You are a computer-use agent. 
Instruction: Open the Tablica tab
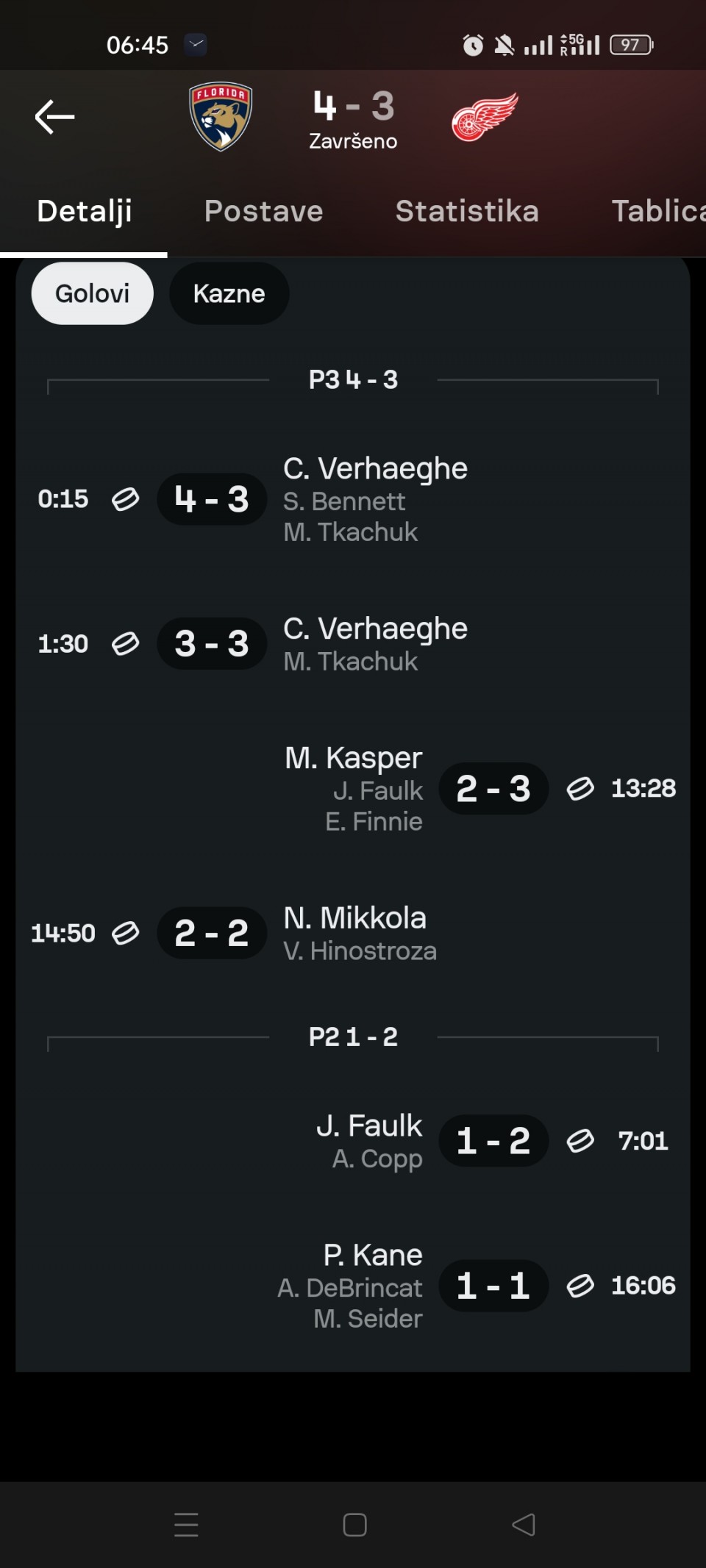[x=657, y=211]
